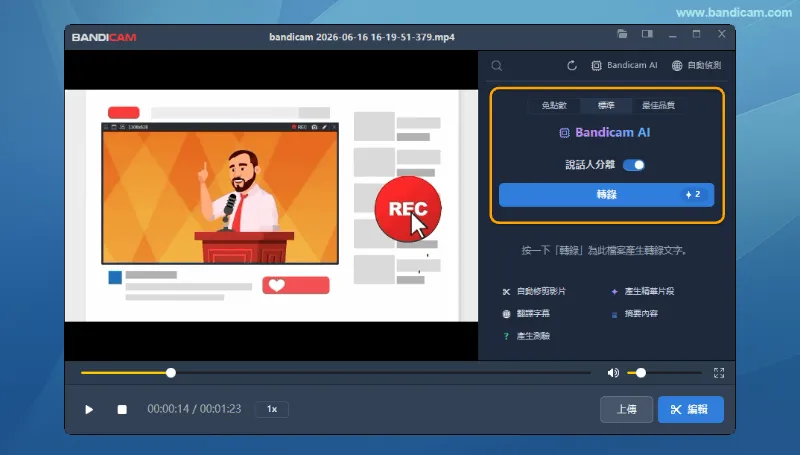Click the video seek slider handle
This screenshot has width=800, height=455.
pyautogui.click(x=171, y=373)
